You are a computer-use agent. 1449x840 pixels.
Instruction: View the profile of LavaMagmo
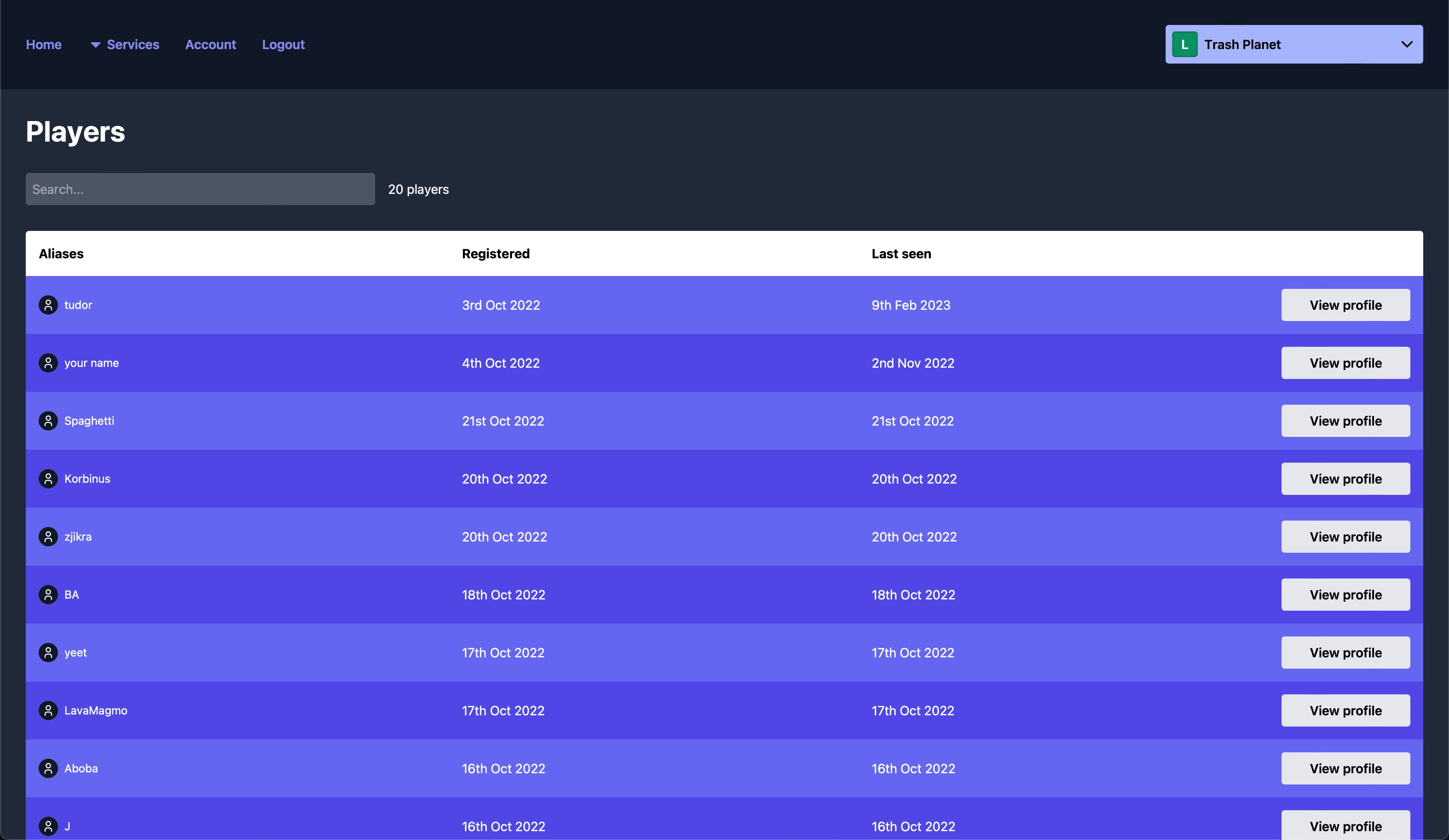(1346, 710)
